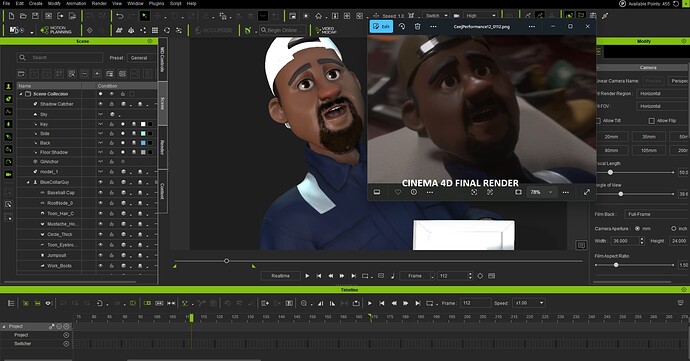This screenshot has width=690, height=361.
Task: Click the Video Mocap icon
Action: 326,30
